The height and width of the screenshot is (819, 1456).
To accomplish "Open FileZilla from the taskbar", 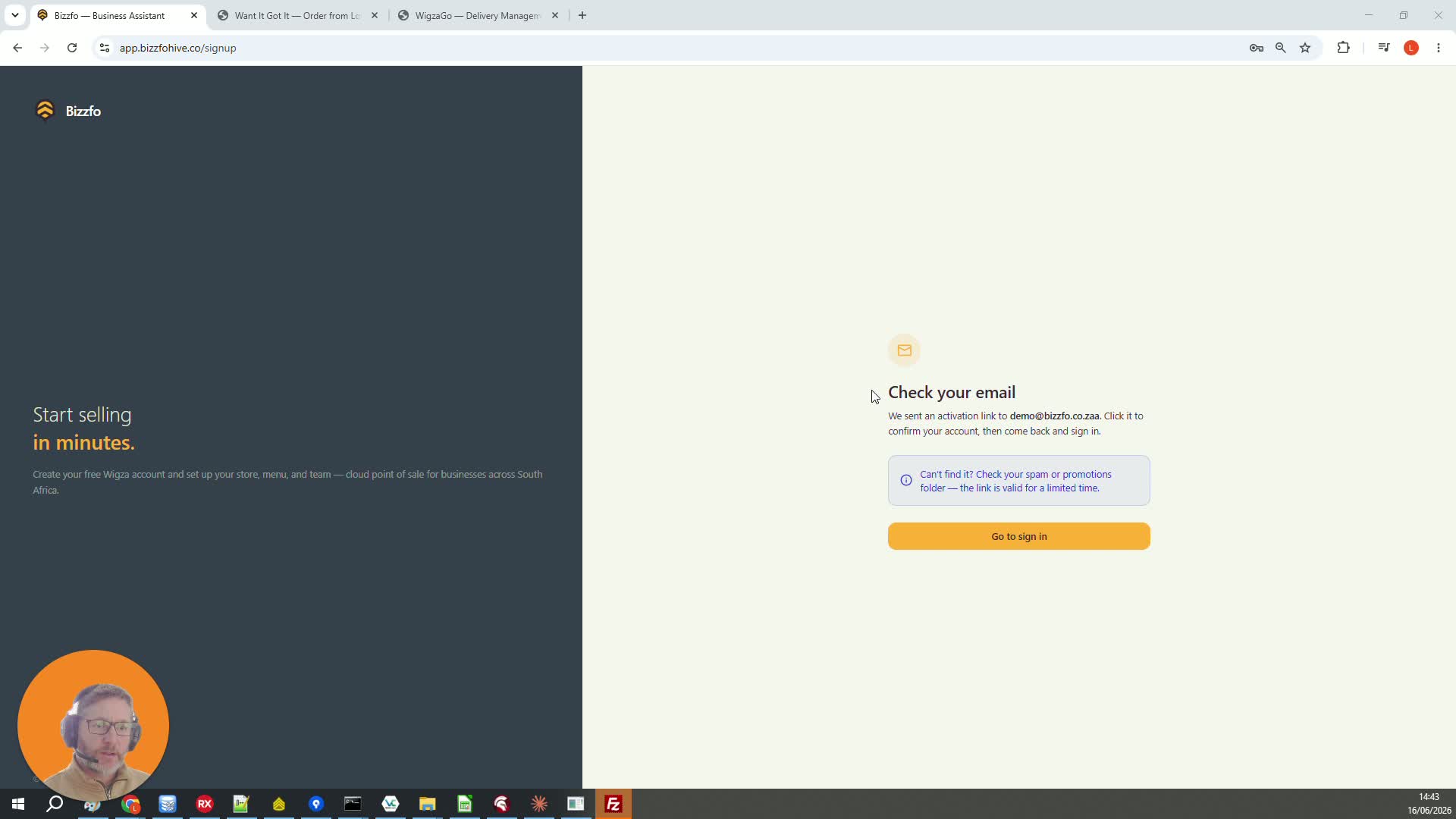I will click(x=613, y=804).
